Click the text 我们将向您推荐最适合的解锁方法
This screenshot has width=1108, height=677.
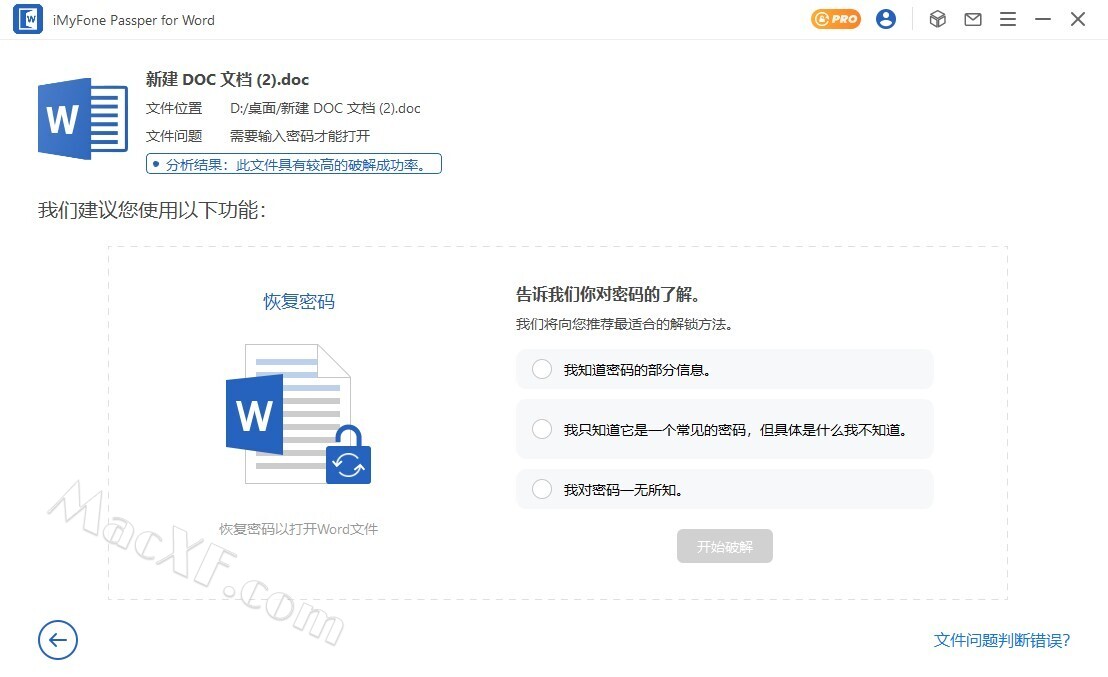[625, 324]
